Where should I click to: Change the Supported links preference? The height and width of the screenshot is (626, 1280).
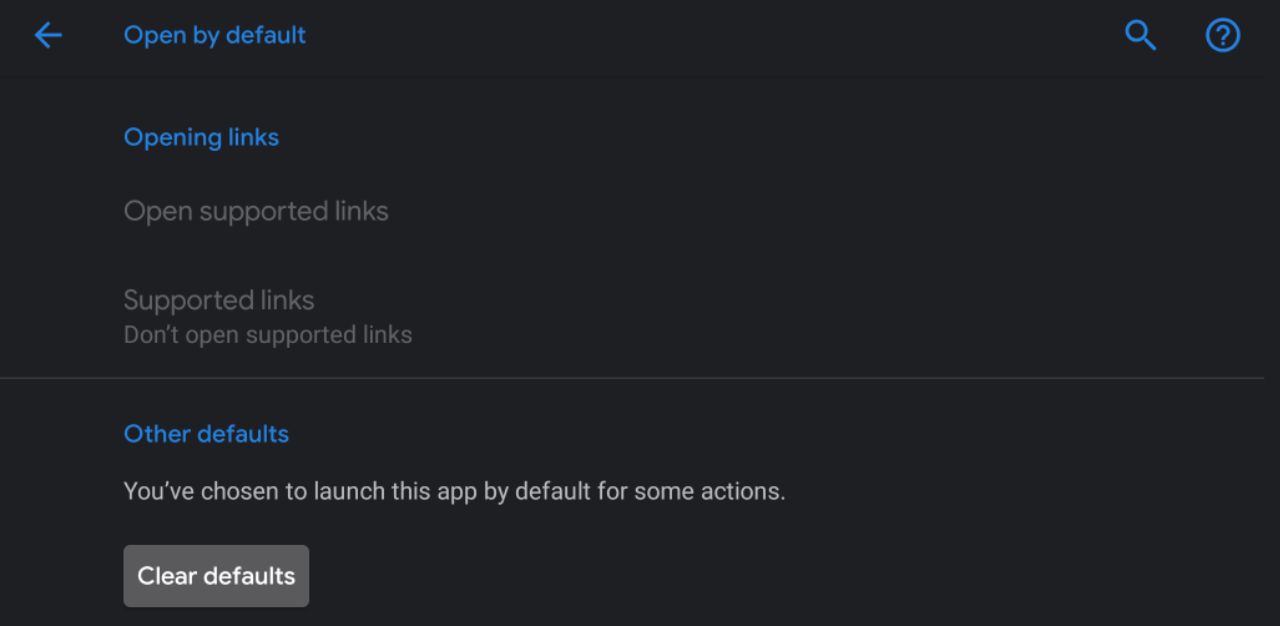tap(268, 316)
